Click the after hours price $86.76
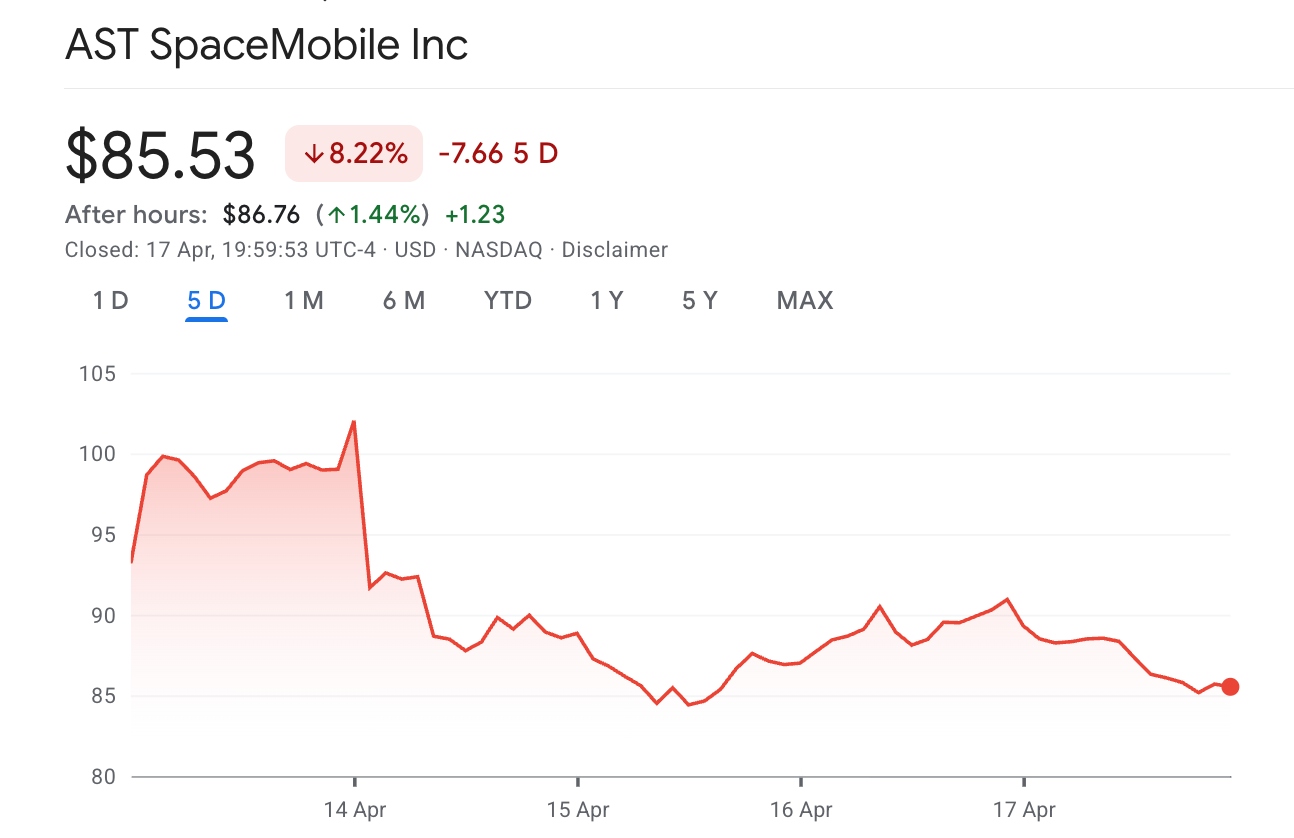 click(x=261, y=214)
